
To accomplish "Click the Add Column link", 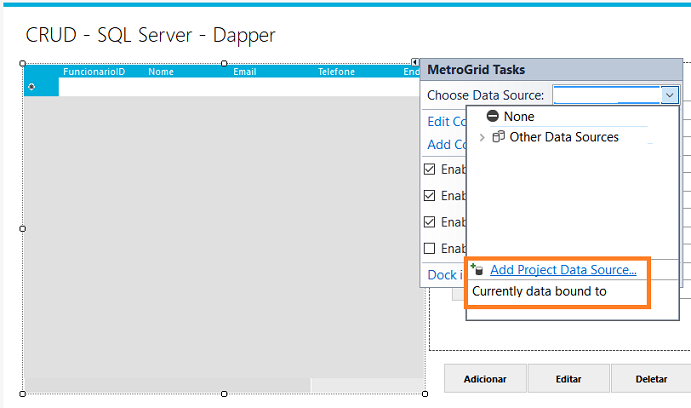I will (x=446, y=144).
